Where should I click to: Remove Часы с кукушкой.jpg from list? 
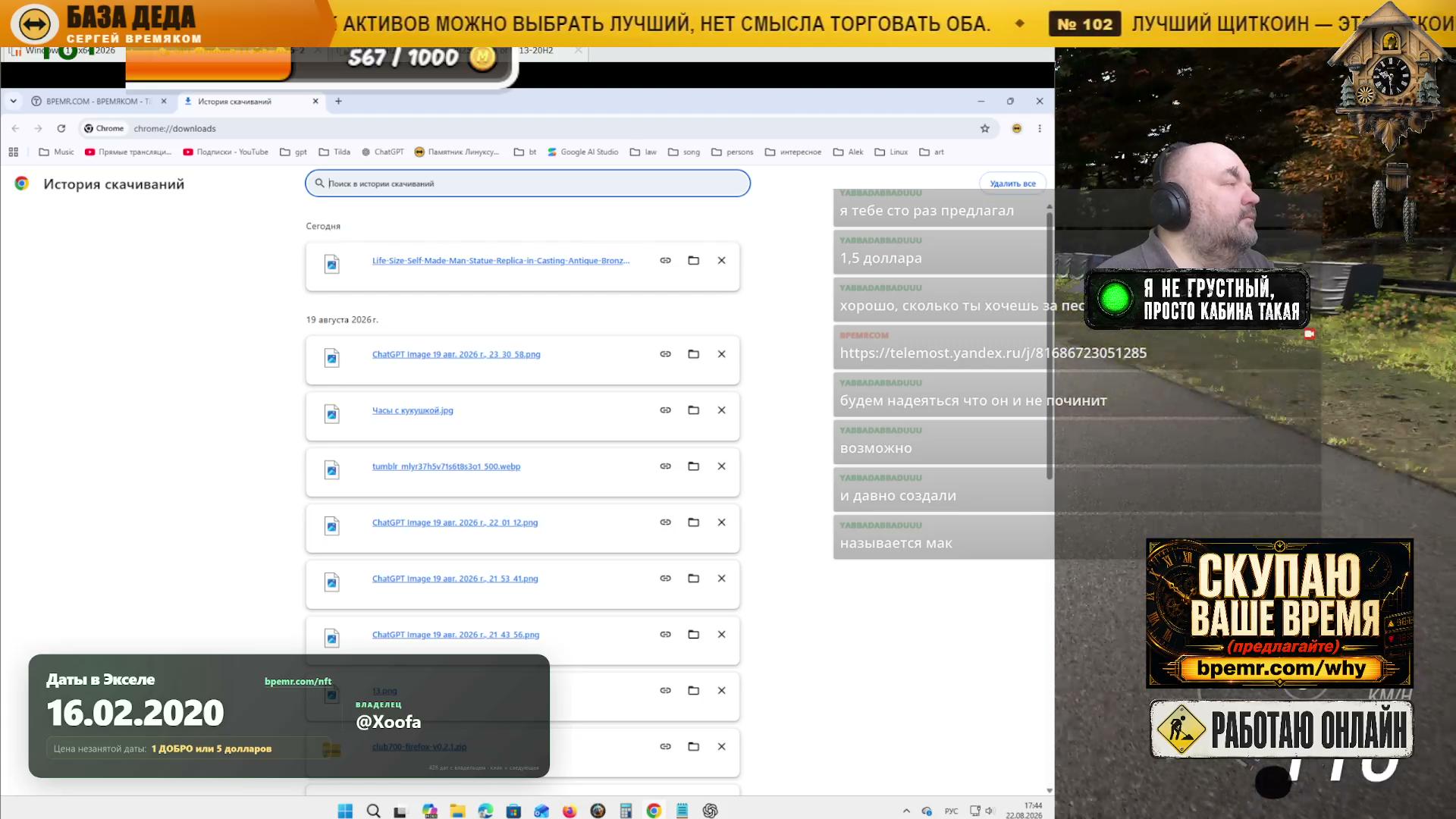[721, 410]
